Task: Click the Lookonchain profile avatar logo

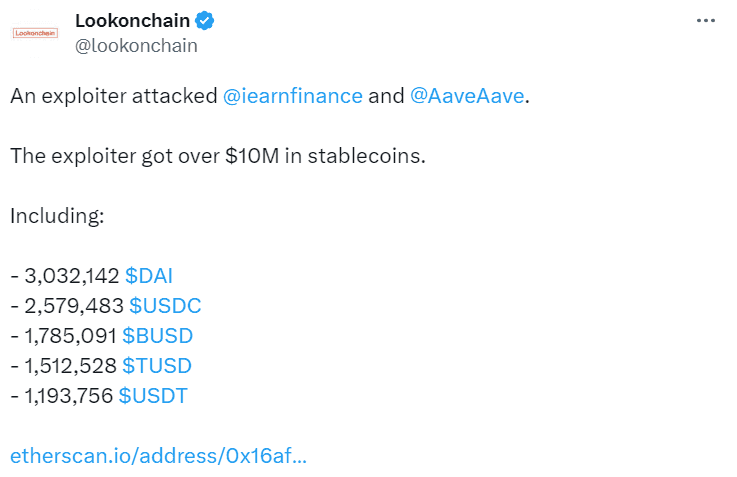Action: point(35,33)
